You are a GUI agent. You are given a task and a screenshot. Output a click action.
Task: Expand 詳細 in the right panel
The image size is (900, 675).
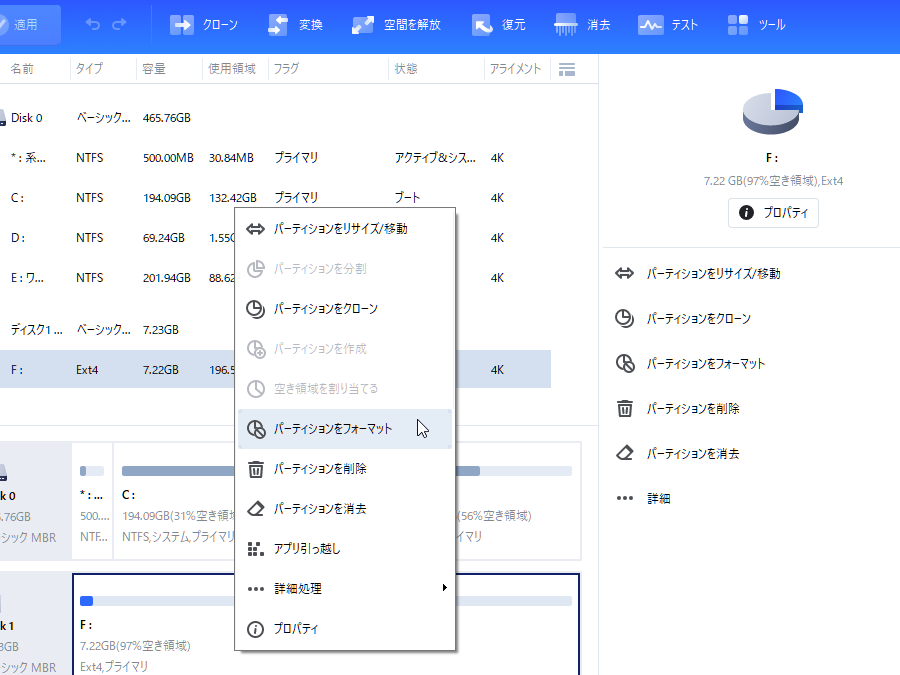pos(658,498)
